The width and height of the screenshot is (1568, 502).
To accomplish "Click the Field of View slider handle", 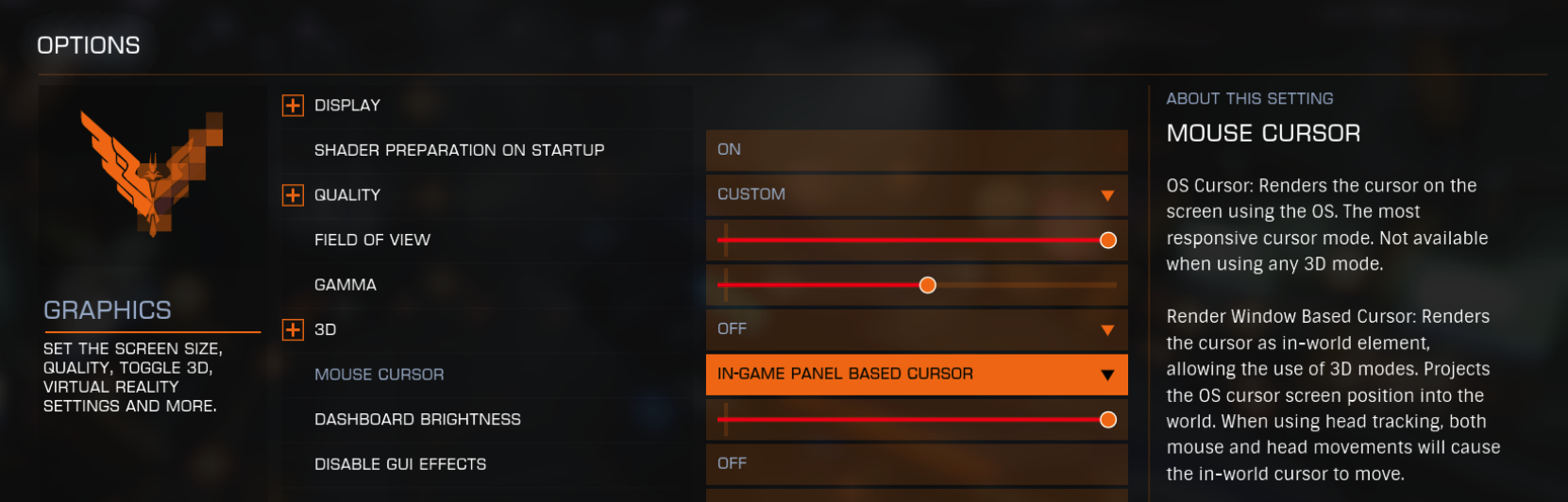I will click(1108, 241).
